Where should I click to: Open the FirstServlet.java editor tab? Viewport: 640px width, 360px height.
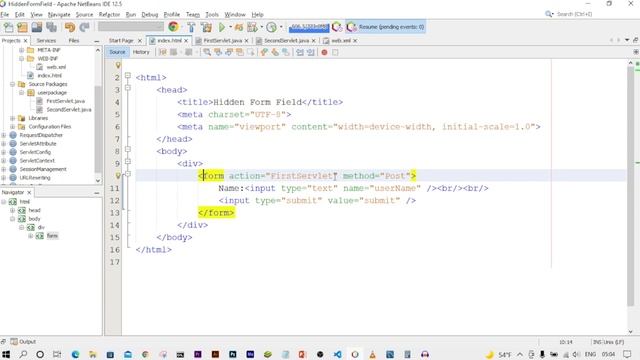[x=222, y=41]
